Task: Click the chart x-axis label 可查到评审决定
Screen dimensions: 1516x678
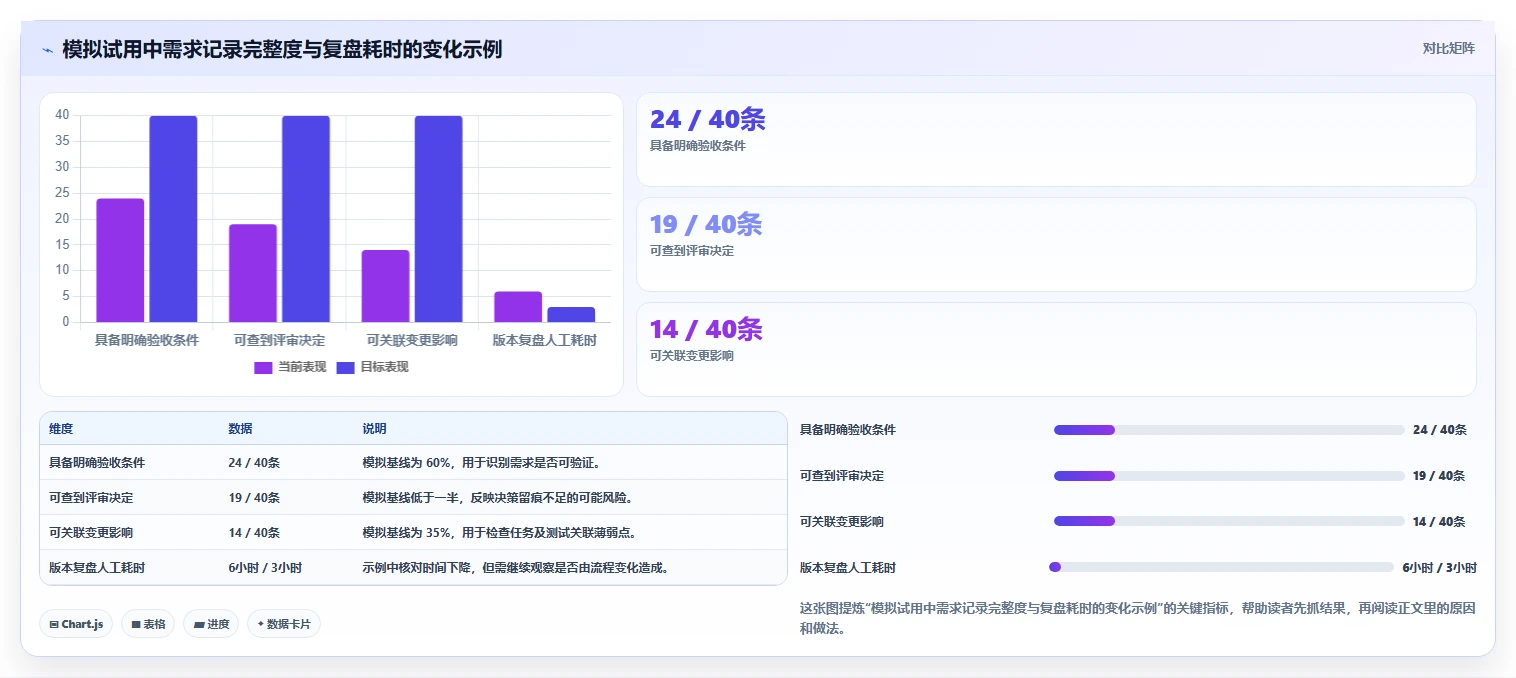Action: click(x=279, y=340)
